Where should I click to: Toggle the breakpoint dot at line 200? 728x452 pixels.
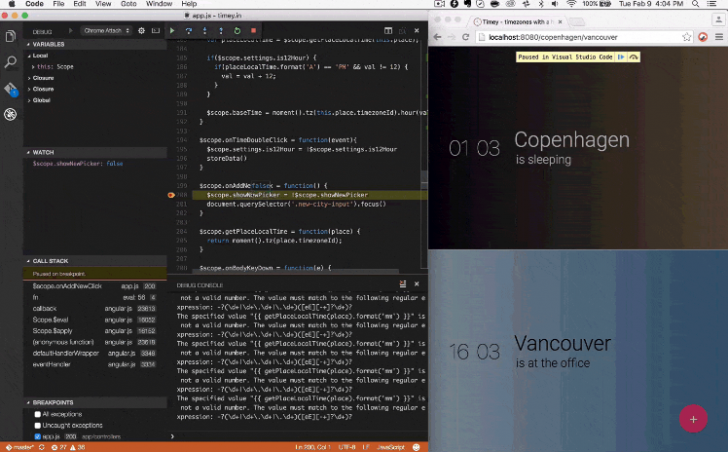click(171, 195)
